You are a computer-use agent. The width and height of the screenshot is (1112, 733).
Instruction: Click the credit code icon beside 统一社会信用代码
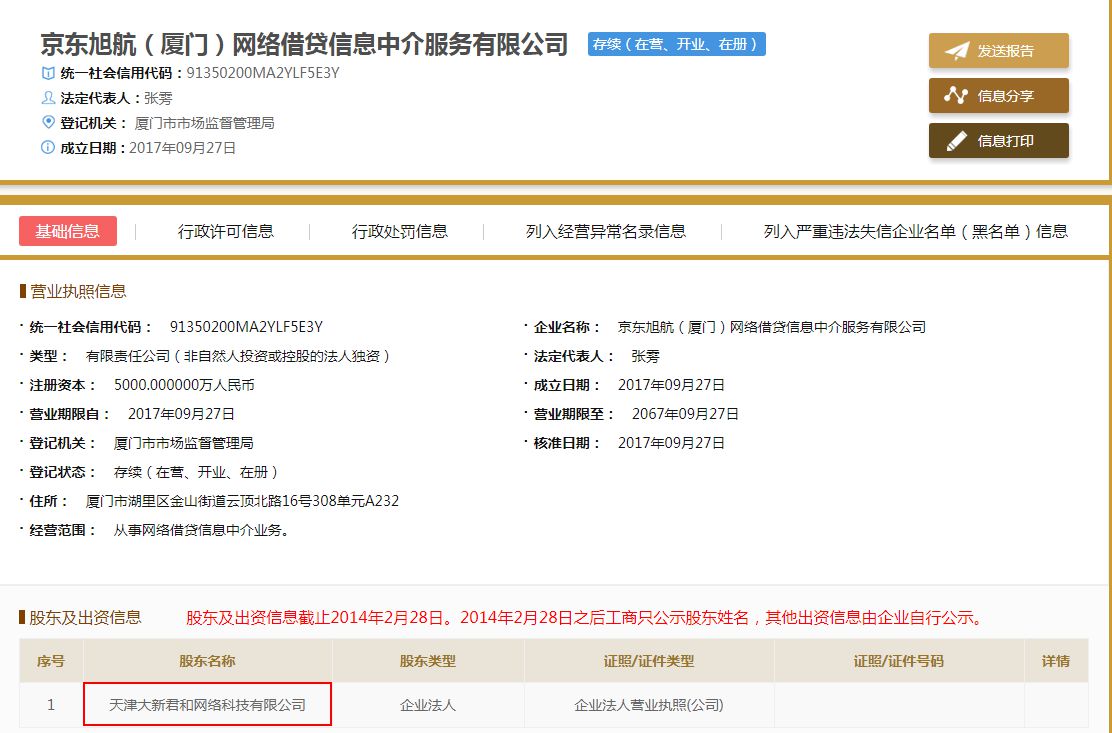pos(48,72)
